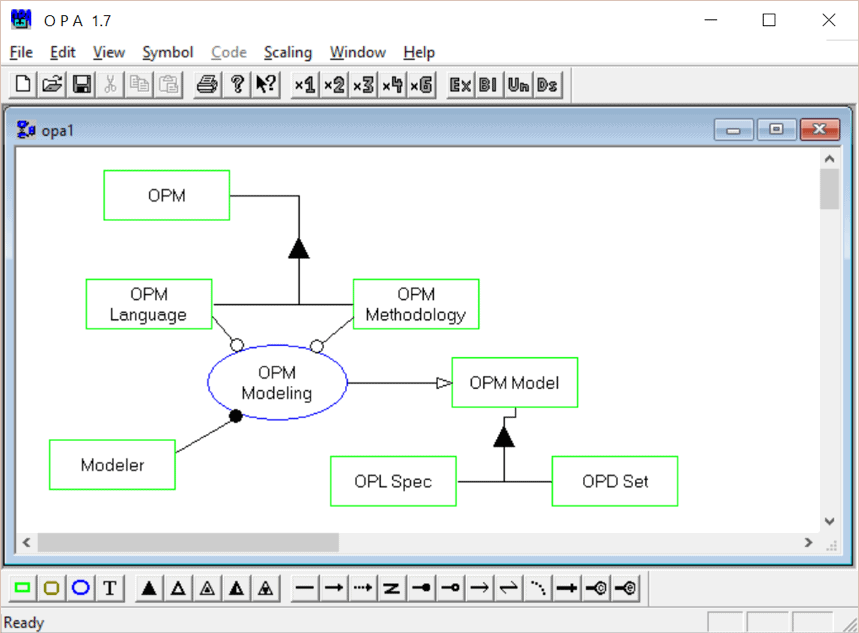The height and width of the screenshot is (633, 859).
Task: Select the green rectangle object tool
Action: (x=22, y=588)
